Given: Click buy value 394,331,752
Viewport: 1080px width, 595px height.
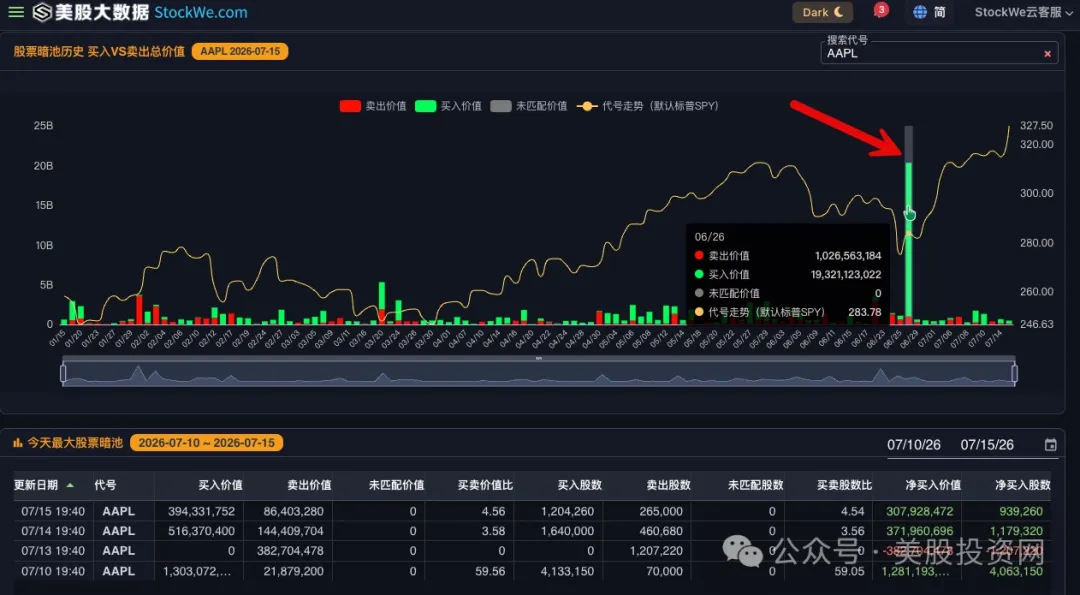Looking at the screenshot, I should click(x=201, y=512).
